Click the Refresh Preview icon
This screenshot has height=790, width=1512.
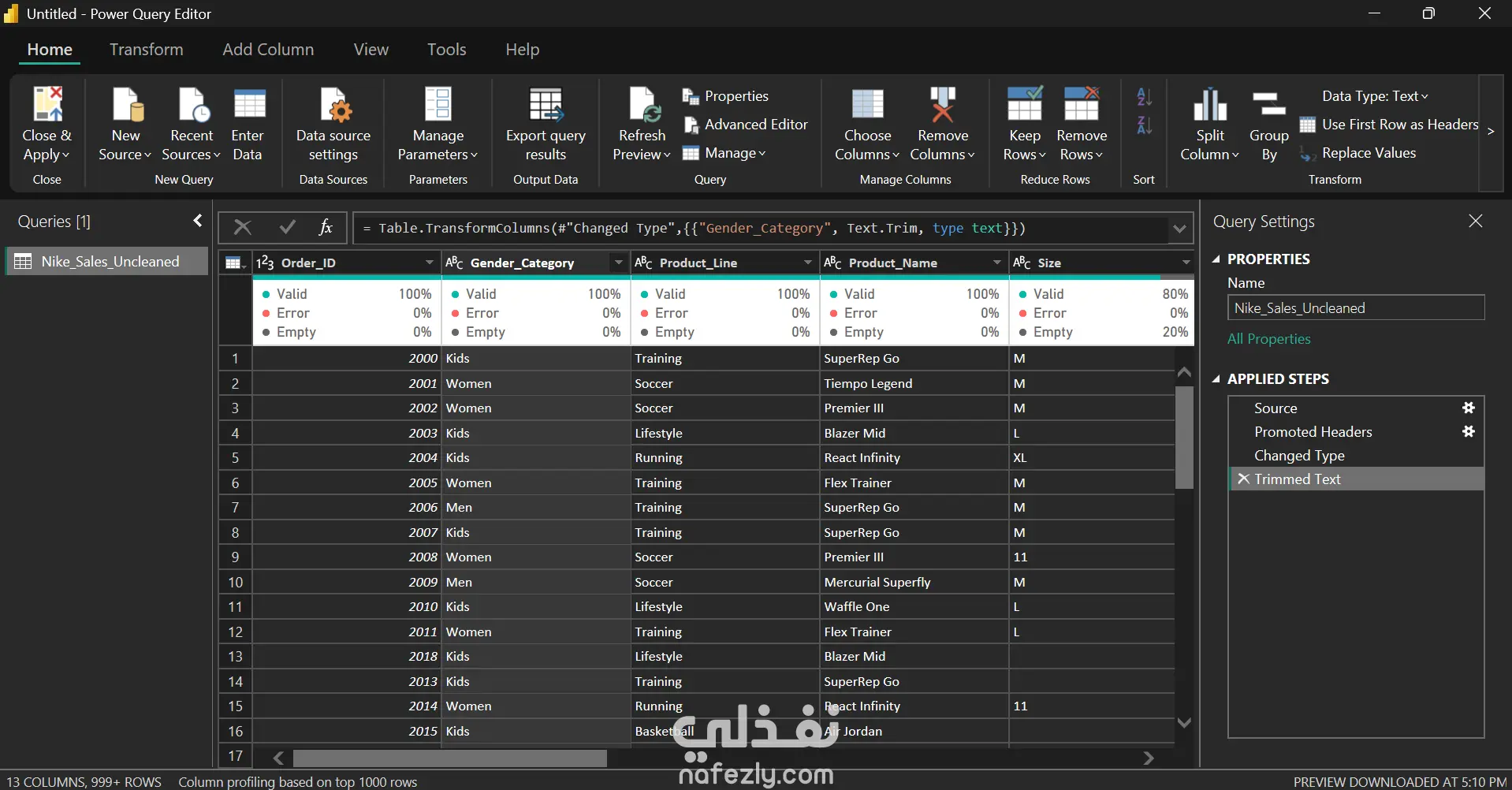(x=643, y=104)
